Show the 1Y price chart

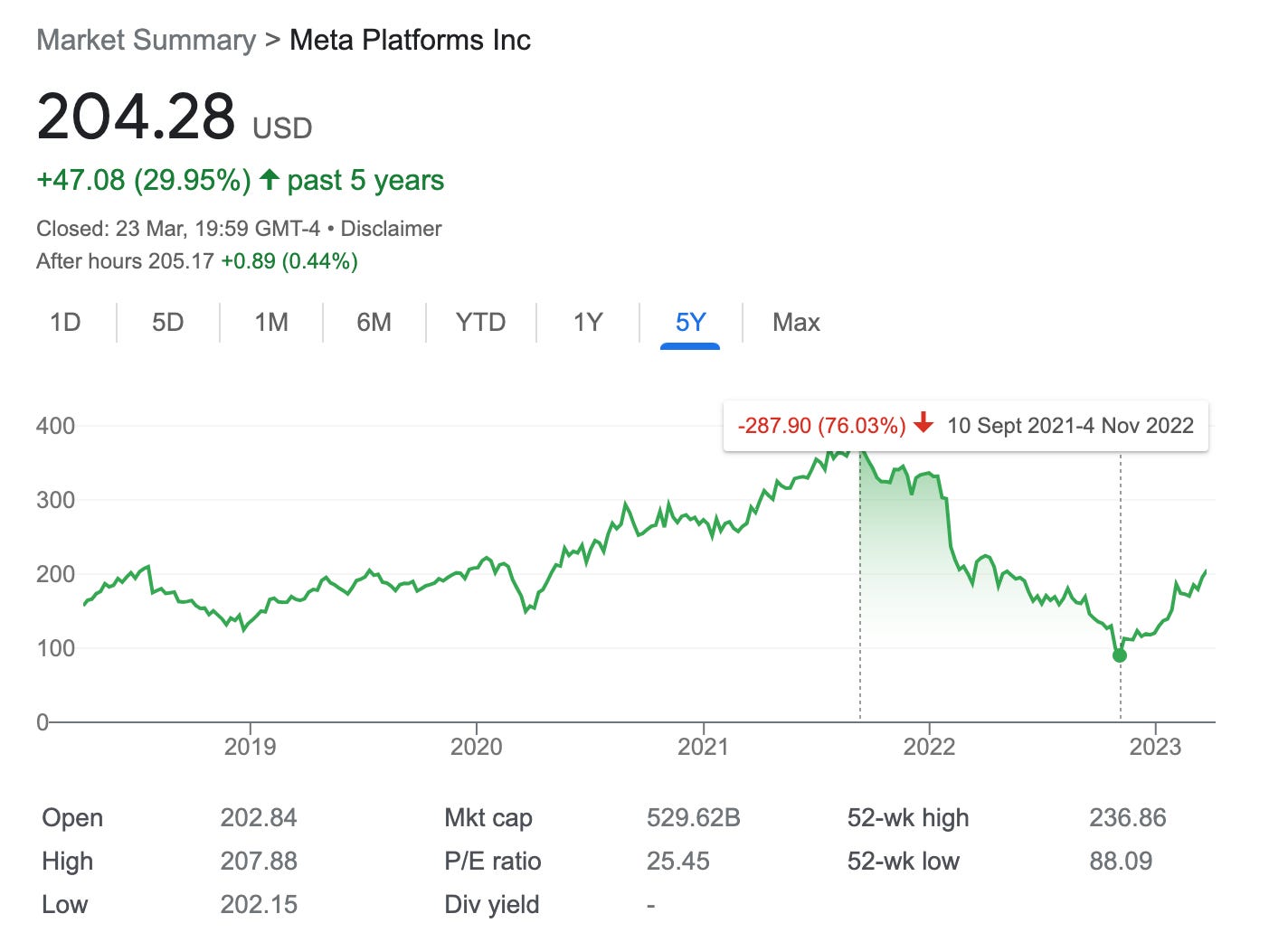coord(588,323)
